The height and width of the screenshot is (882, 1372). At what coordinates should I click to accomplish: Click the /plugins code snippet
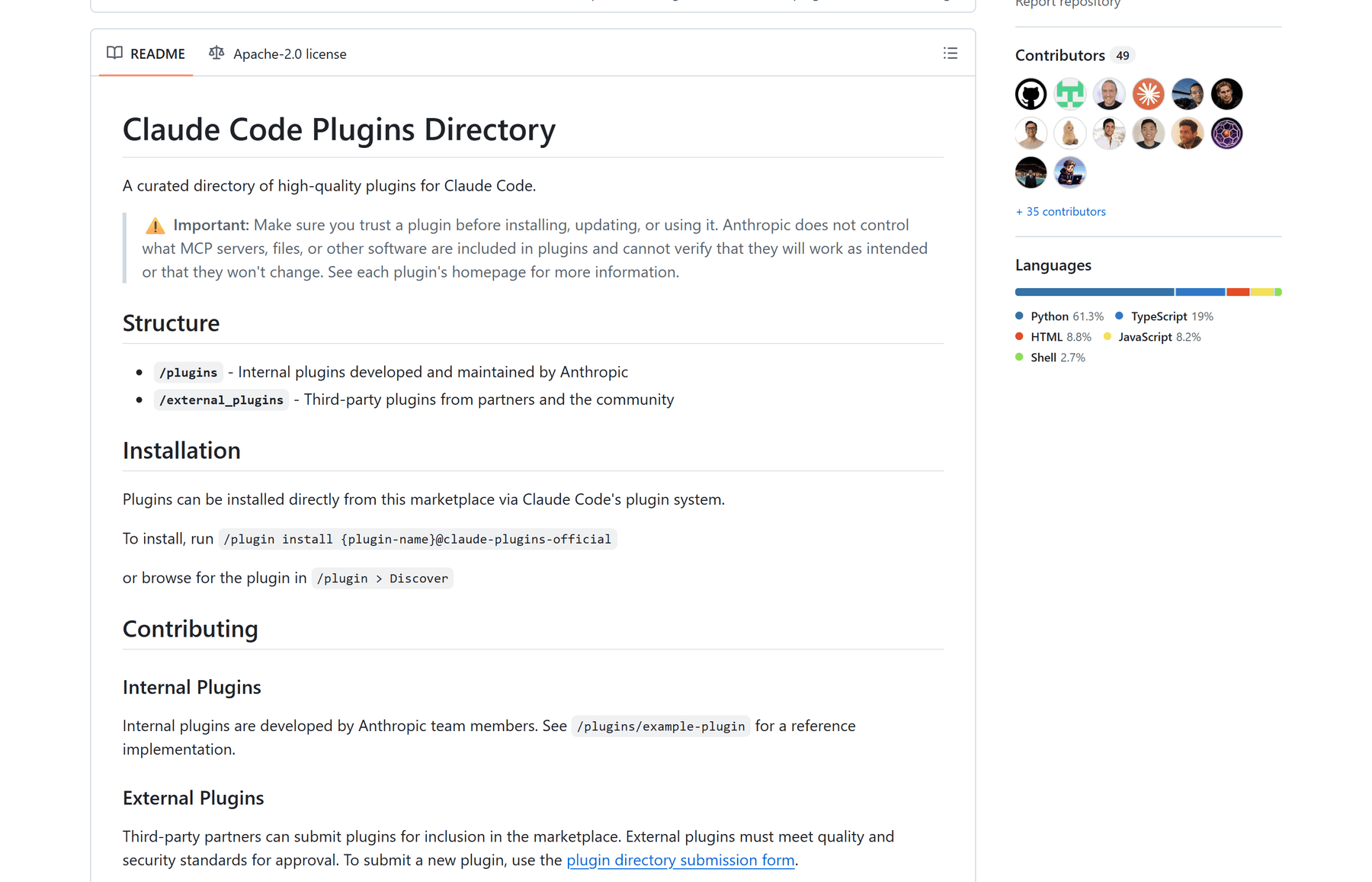[x=188, y=372]
